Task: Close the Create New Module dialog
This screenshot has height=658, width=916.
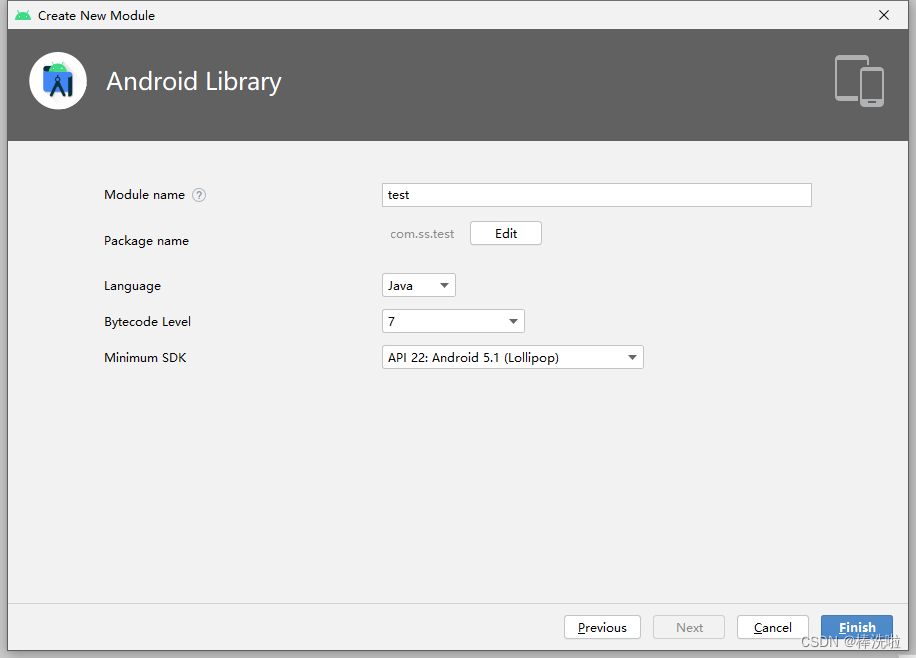Action: pyautogui.click(x=884, y=15)
